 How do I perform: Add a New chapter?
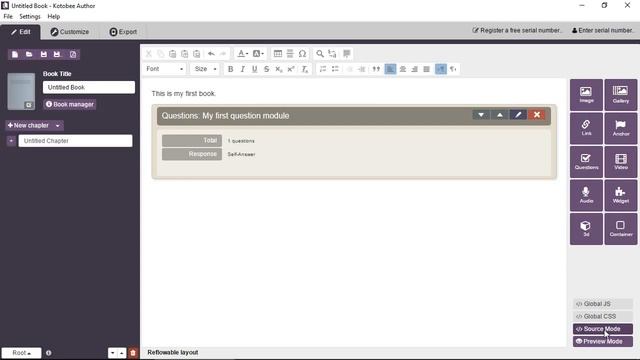[28, 125]
